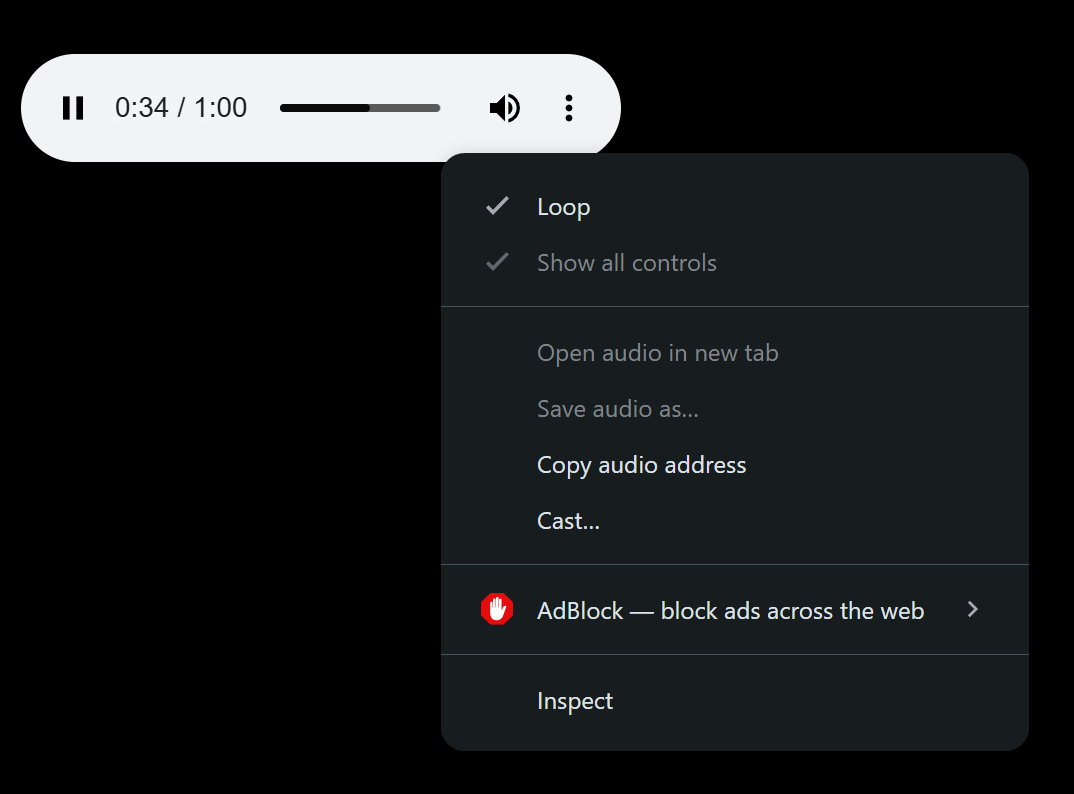Open Inspect from the context menu
Screen dimensions: 1074x794
click(x=575, y=701)
